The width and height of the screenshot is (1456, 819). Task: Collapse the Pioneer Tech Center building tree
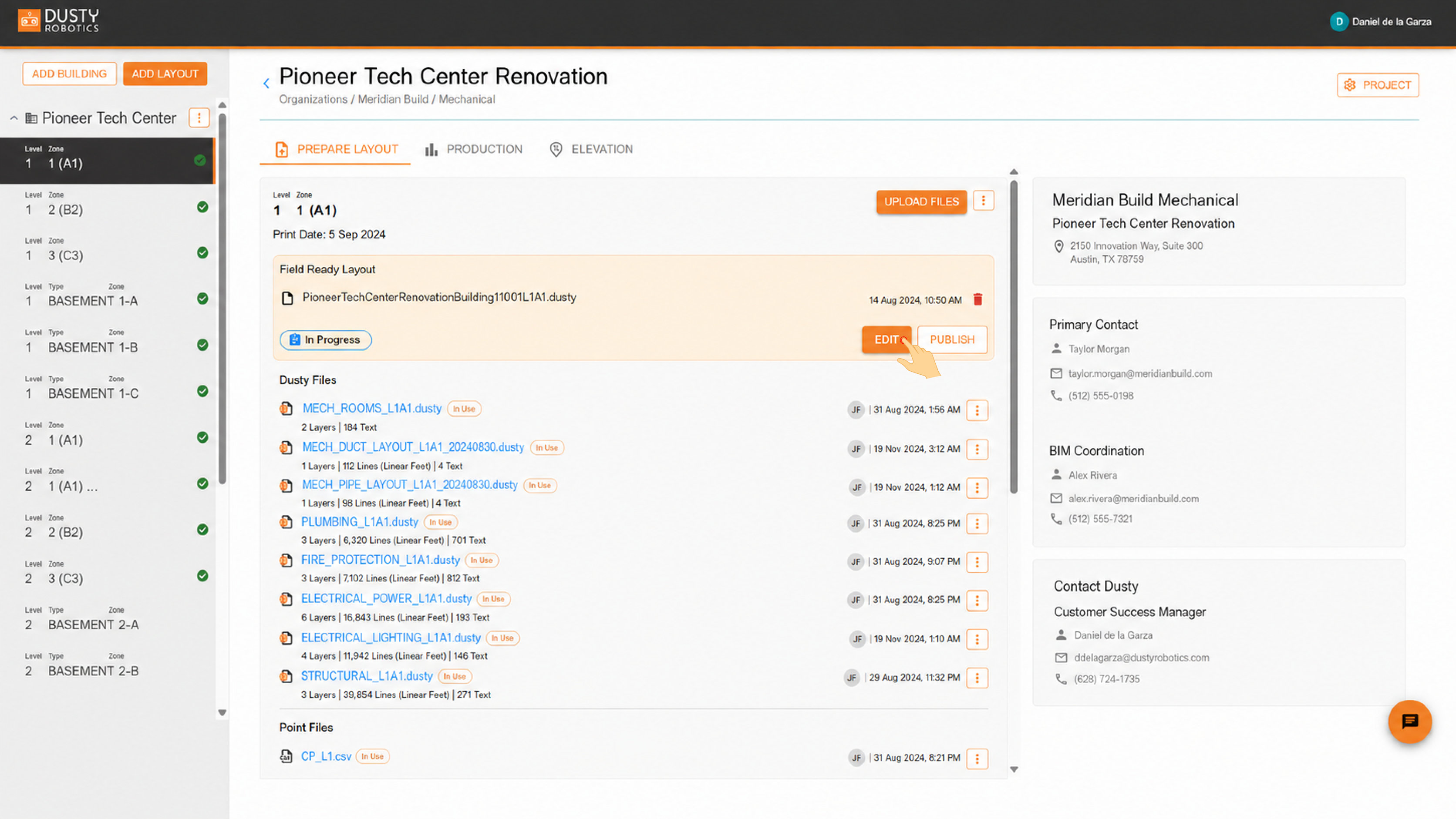pos(13,117)
